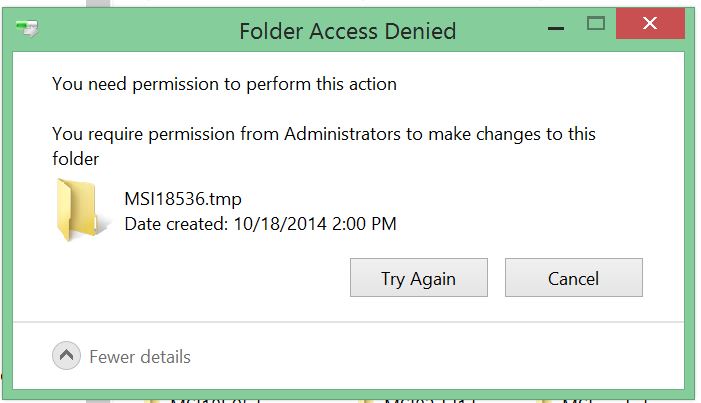Close the dialog with the red X
Viewport: 701px width, 403px height.
650,23
